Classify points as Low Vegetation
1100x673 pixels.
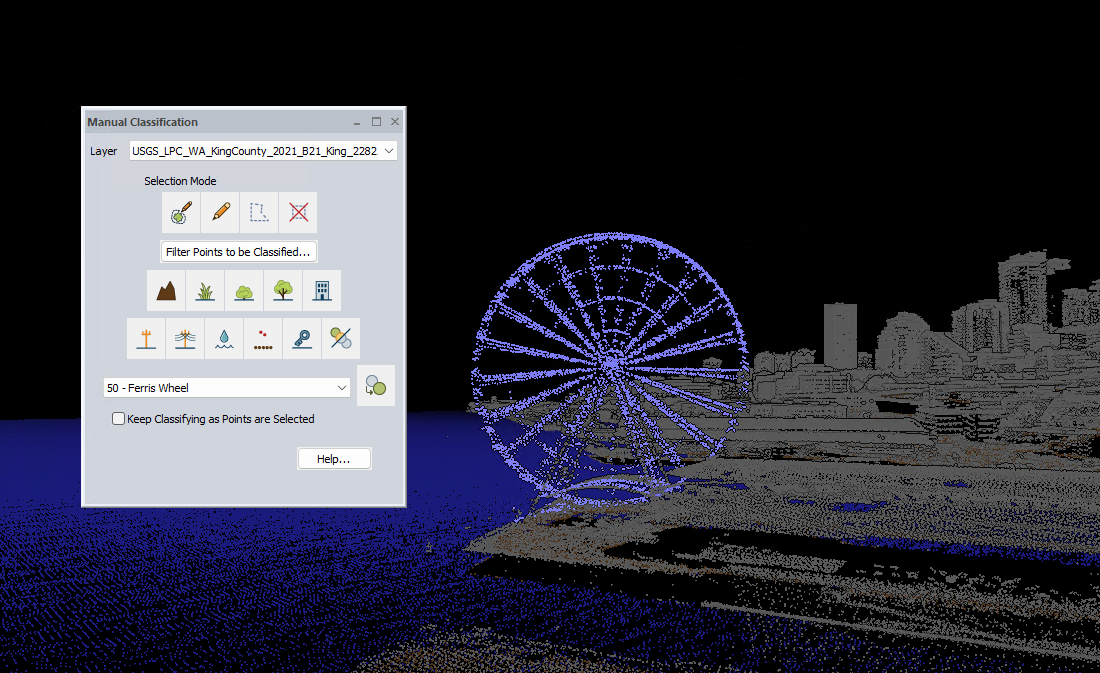[205, 290]
